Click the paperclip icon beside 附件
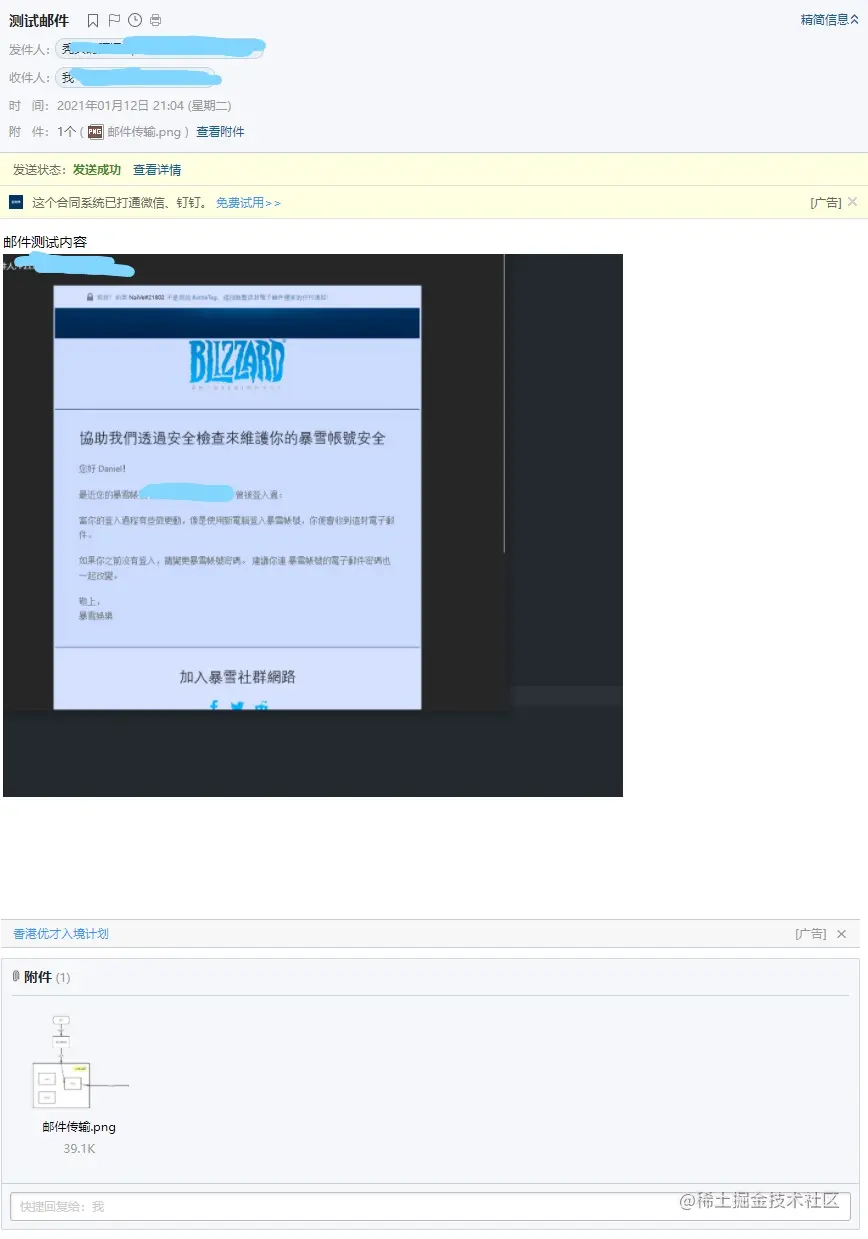This screenshot has width=868, height=1239. click(x=16, y=977)
